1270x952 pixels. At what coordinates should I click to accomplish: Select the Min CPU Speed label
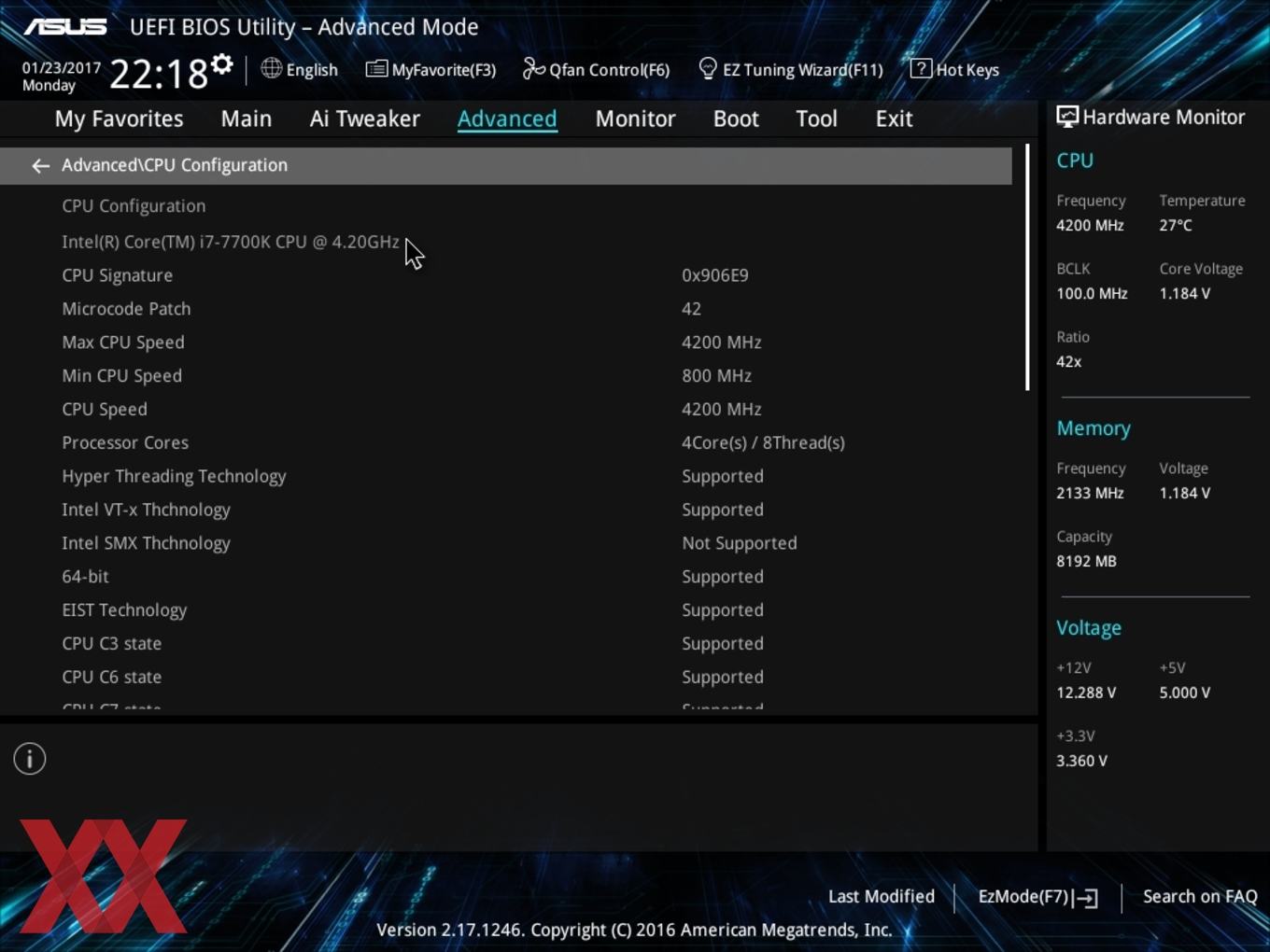click(121, 376)
